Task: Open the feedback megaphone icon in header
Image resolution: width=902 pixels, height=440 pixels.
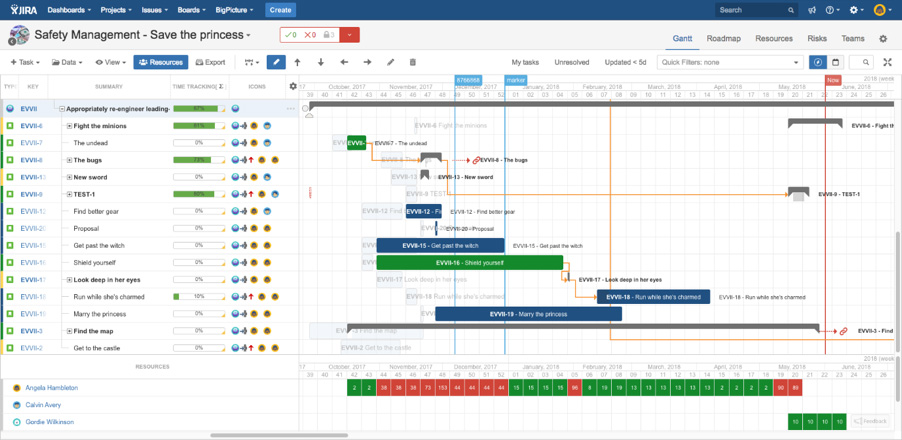Action: [812, 10]
